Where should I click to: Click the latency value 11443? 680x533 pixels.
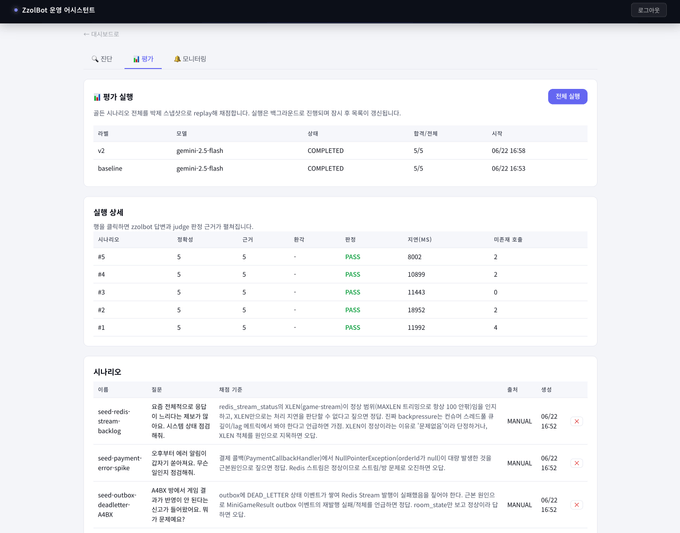click(416, 292)
